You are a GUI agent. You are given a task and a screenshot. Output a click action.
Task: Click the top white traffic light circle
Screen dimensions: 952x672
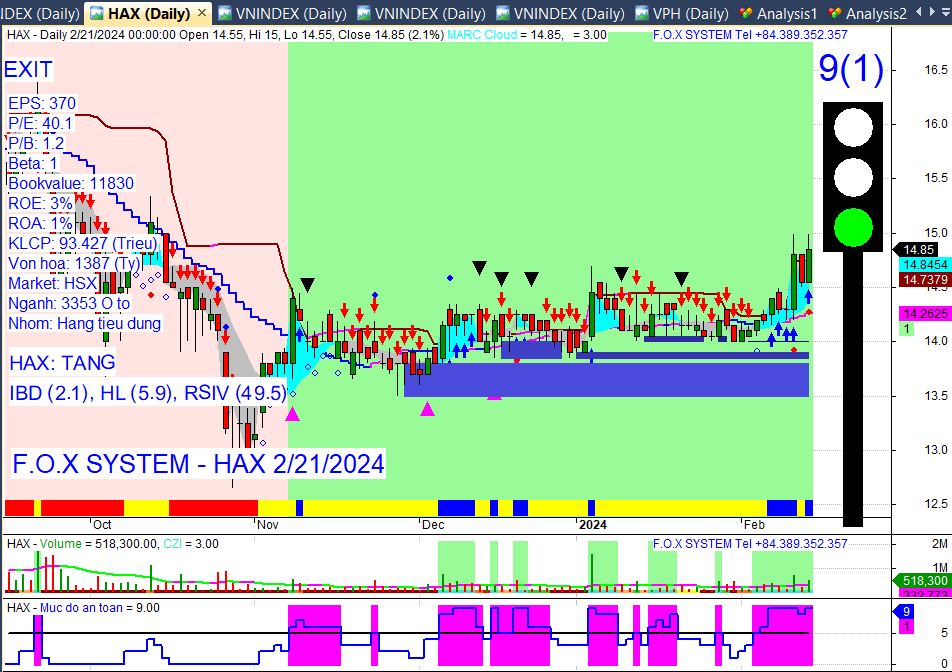tap(853, 127)
